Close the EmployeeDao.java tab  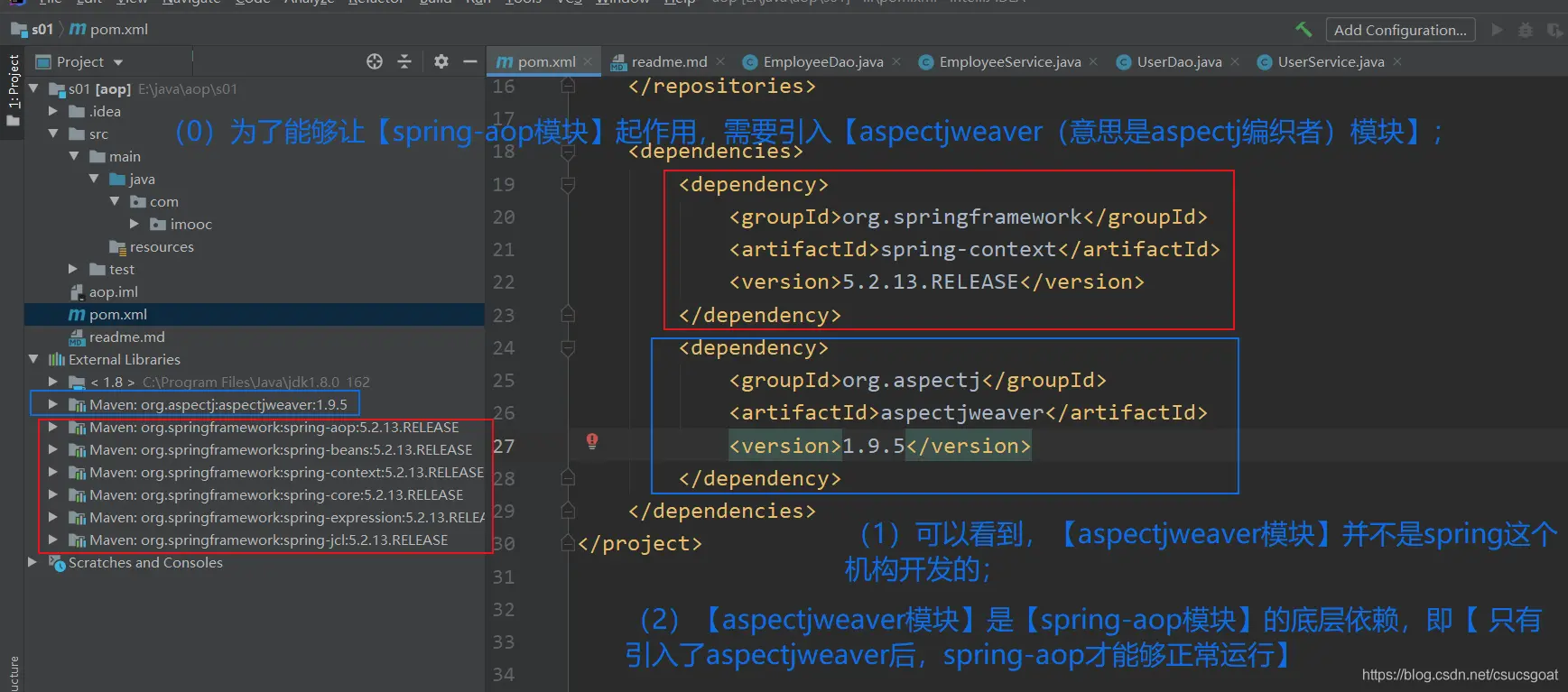(896, 61)
